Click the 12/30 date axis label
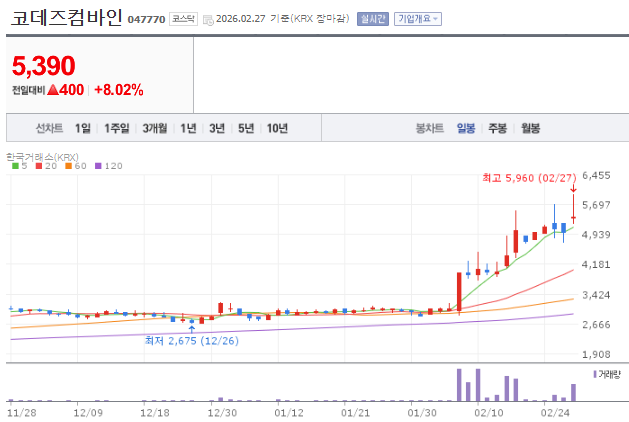 pos(223,413)
